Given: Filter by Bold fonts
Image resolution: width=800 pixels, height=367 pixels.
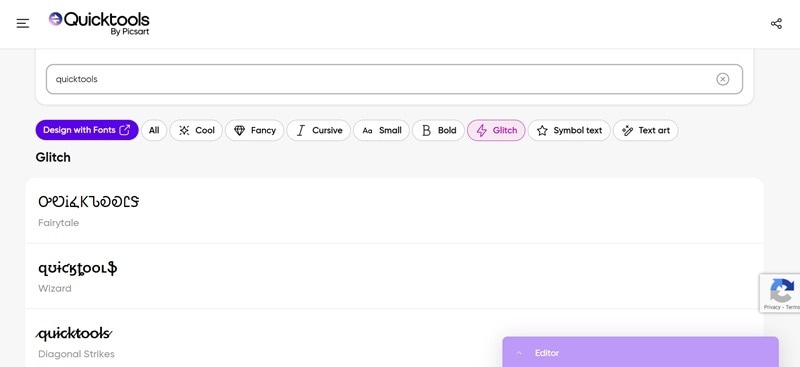Looking at the screenshot, I should (x=438, y=130).
